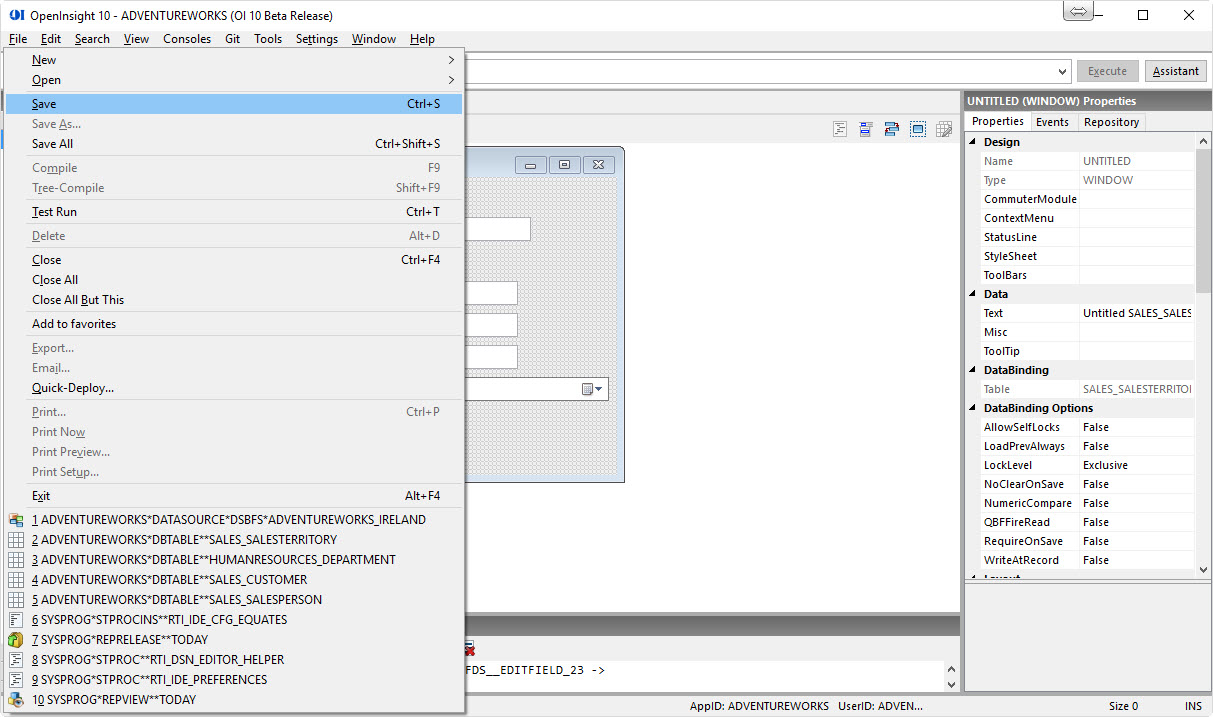The height and width of the screenshot is (717, 1213).
Task: Click the OpenInsight logo in title bar
Action: [x=16, y=15]
